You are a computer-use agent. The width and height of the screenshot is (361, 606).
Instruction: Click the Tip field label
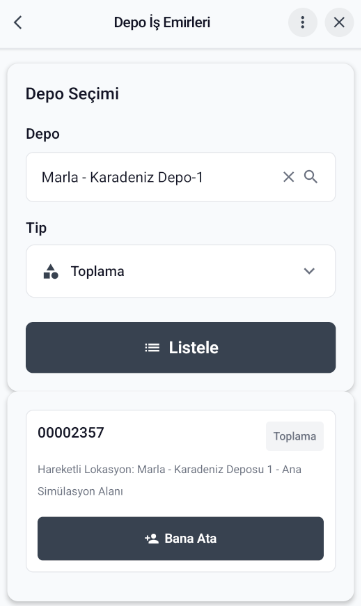point(36,228)
